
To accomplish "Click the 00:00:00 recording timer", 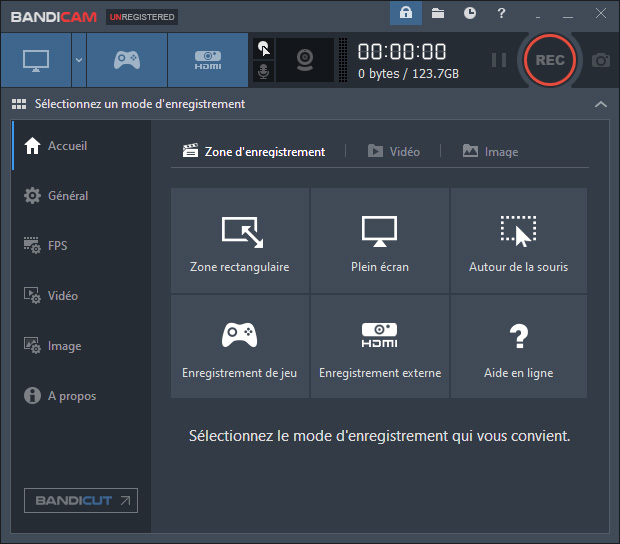I will click(x=402, y=51).
